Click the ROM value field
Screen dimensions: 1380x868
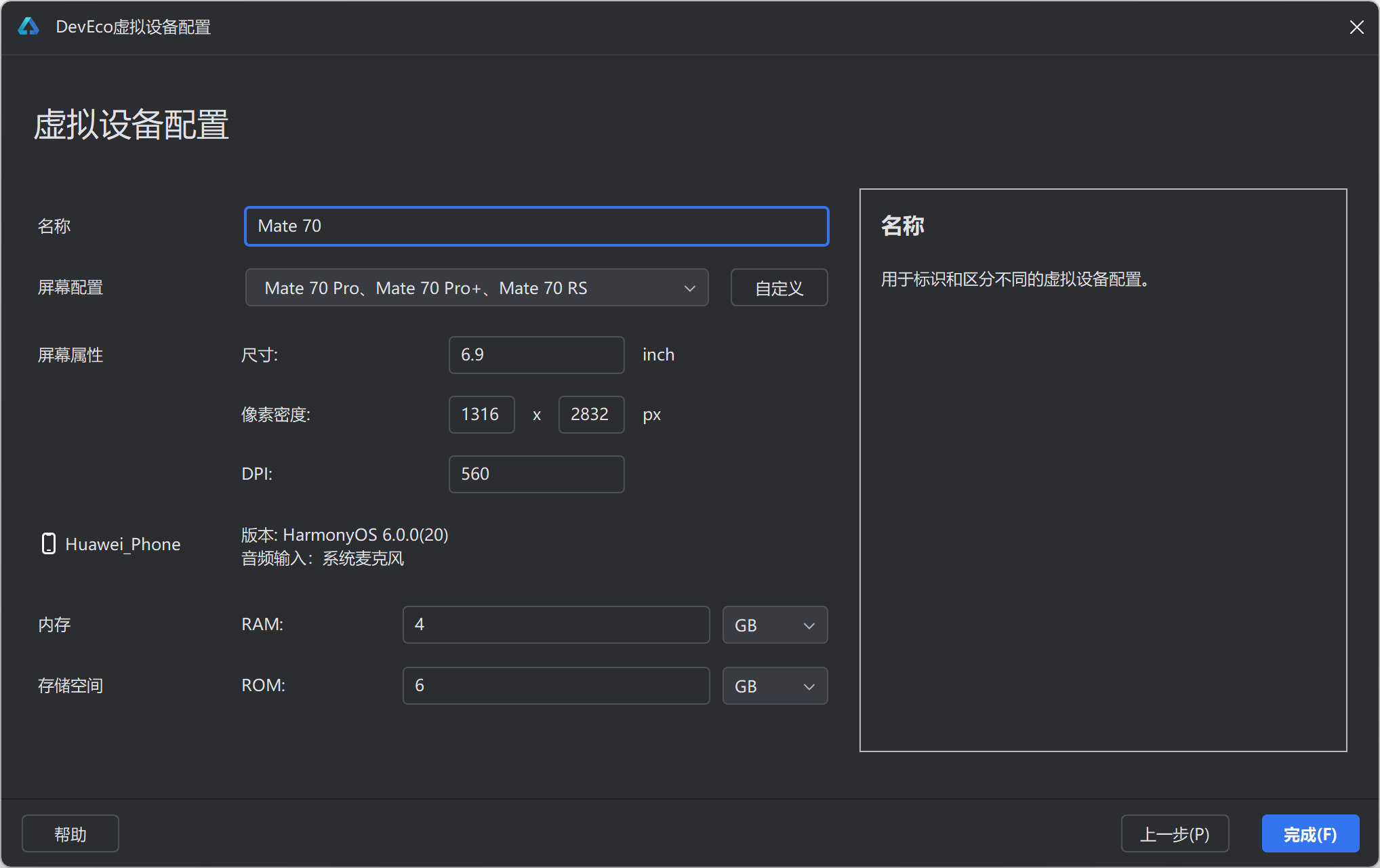[x=556, y=686]
